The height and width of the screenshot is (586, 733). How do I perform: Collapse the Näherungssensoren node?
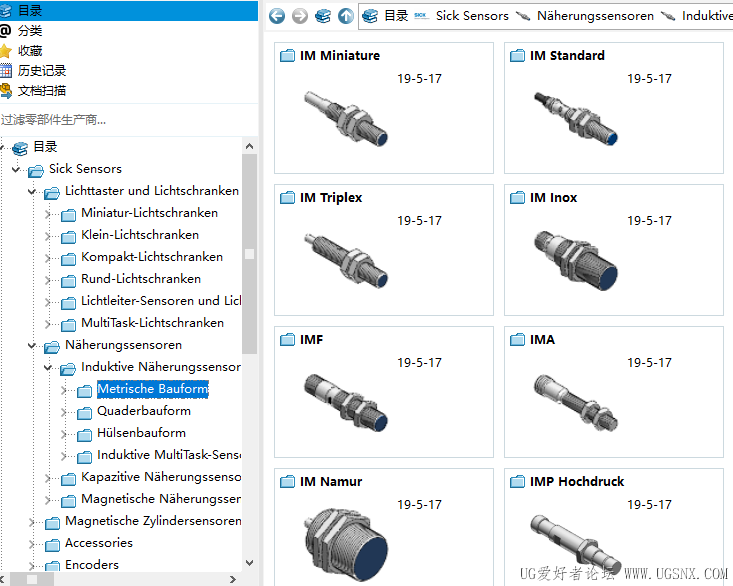tap(32, 345)
